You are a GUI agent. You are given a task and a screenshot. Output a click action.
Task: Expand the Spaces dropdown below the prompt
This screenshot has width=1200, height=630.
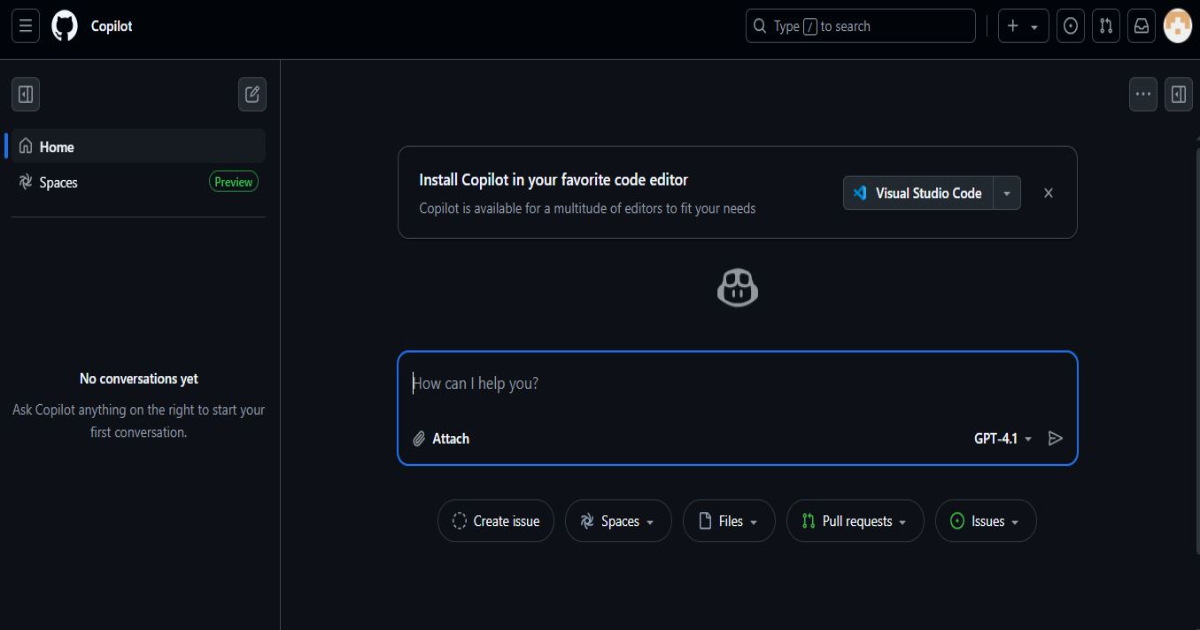click(x=618, y=521)
